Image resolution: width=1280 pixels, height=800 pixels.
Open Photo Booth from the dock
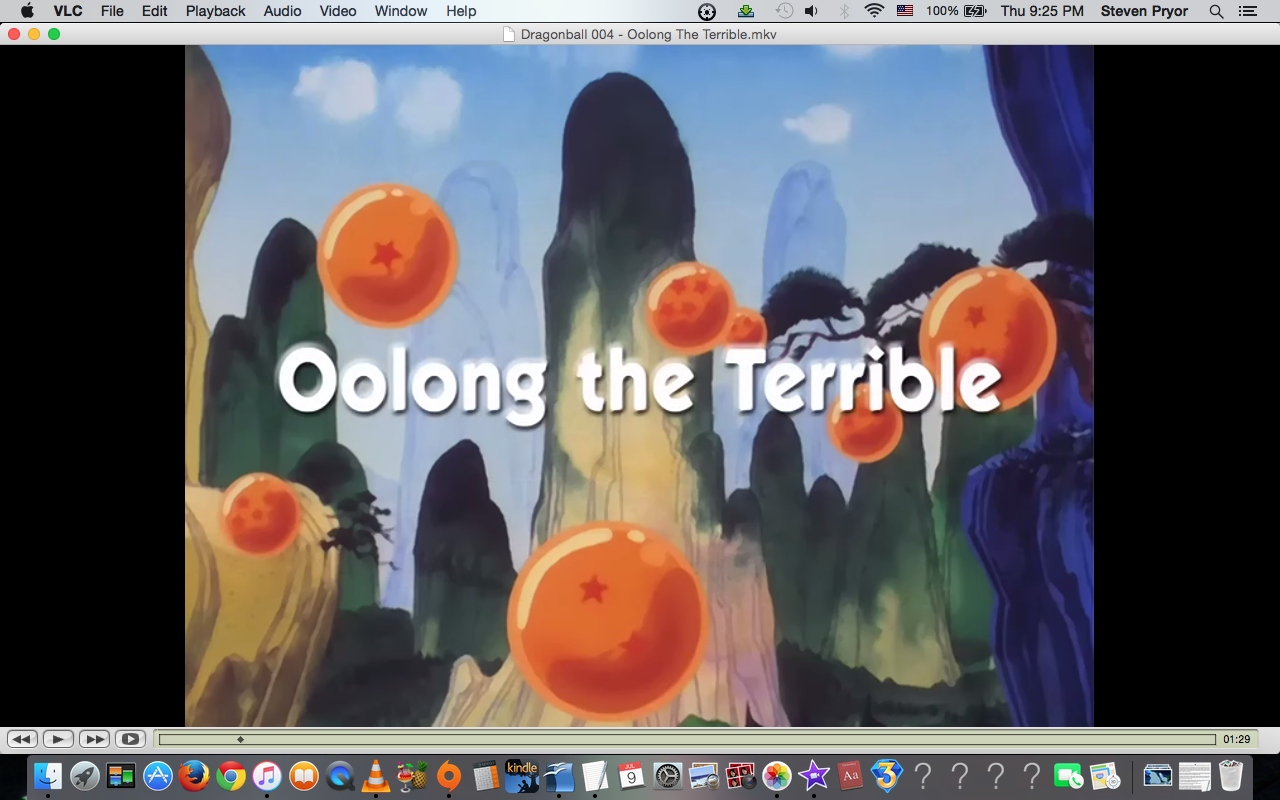(x=741, y=775)
